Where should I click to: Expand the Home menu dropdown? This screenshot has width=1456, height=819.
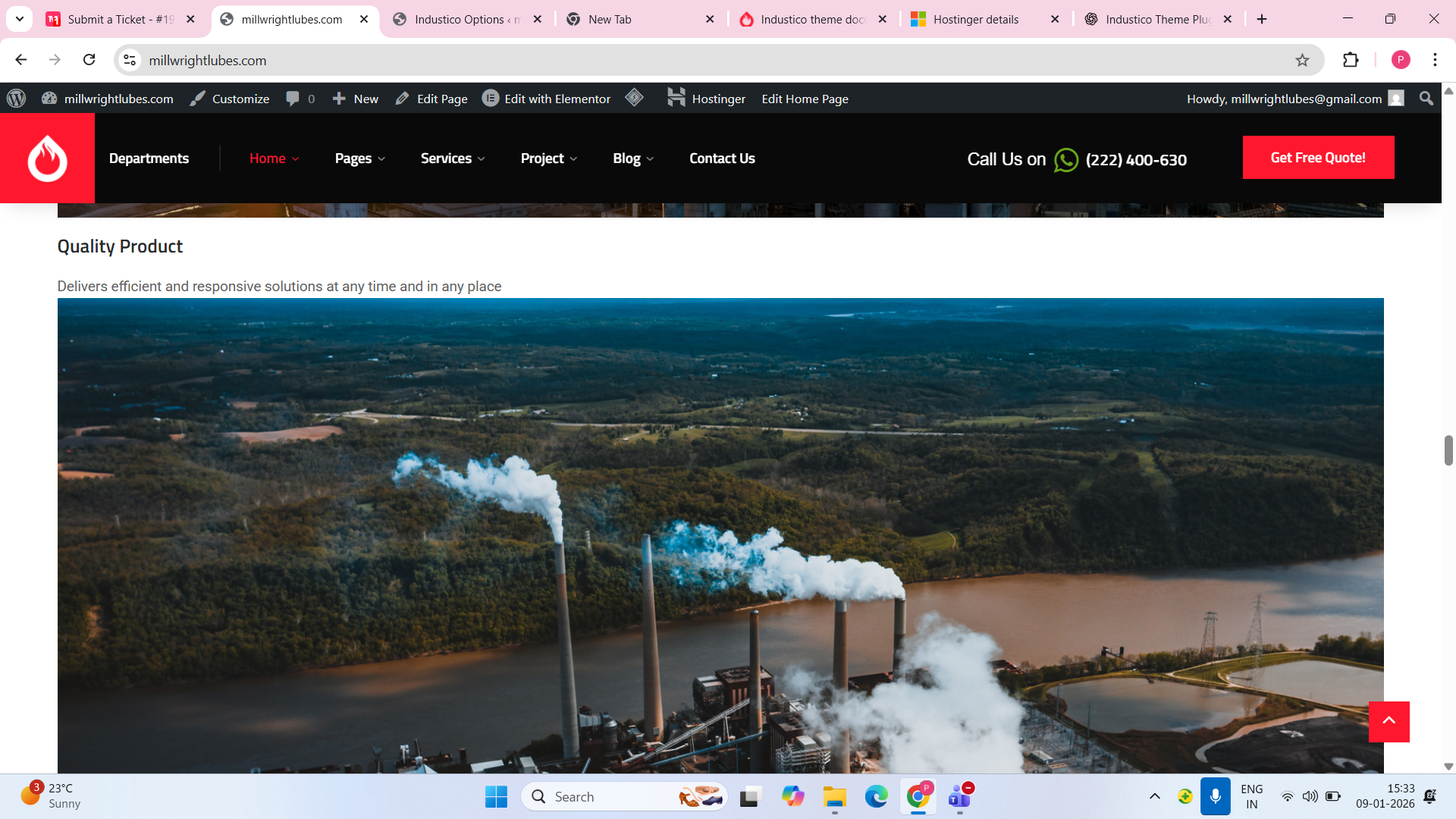tap(274, 158)
